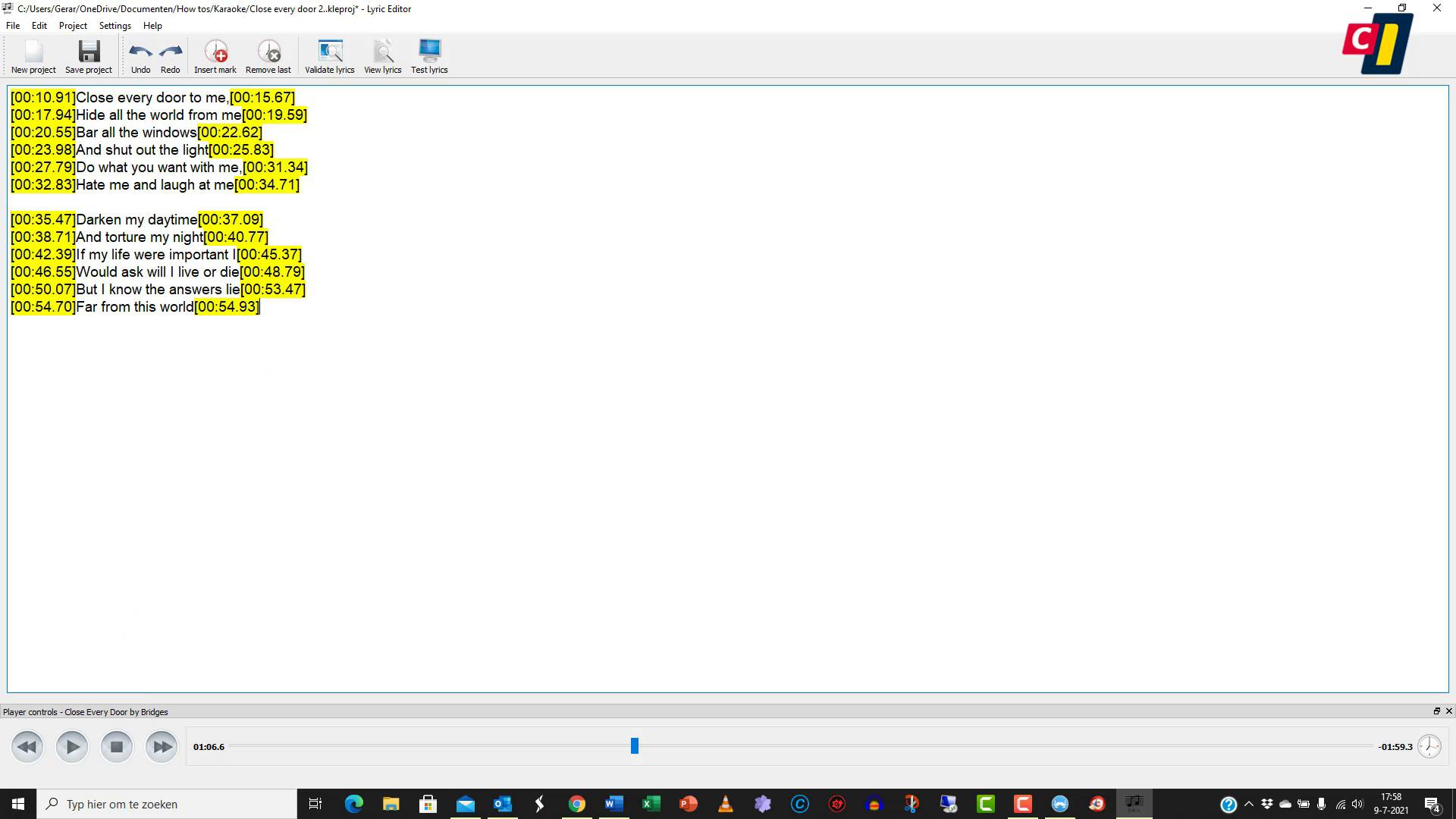Open the File menu

(12, 25)
